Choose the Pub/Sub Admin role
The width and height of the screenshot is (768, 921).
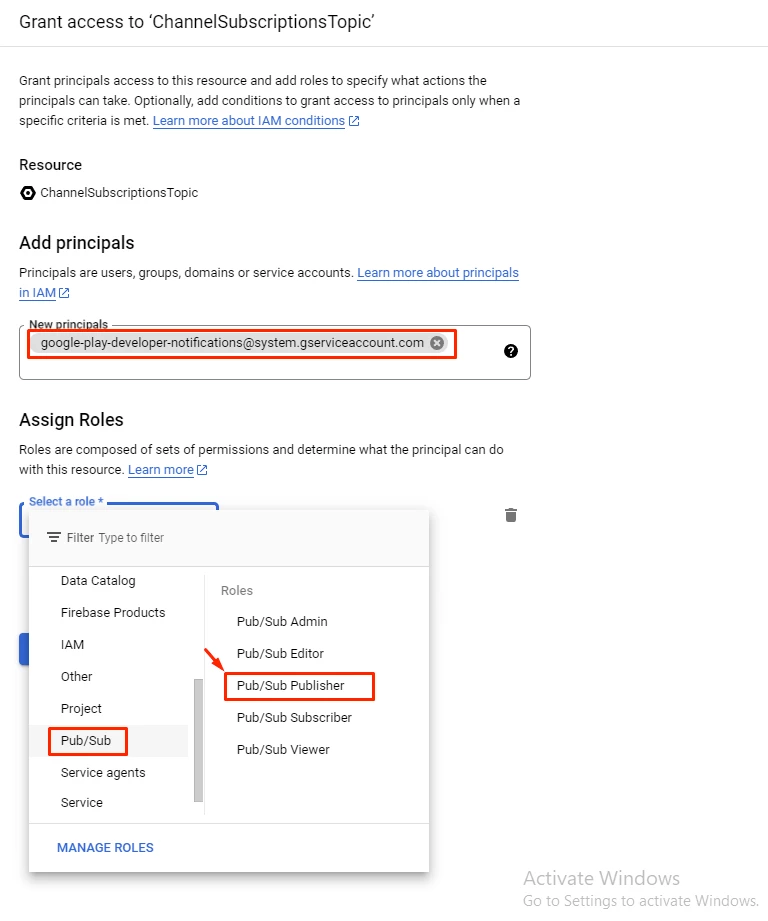282,622
